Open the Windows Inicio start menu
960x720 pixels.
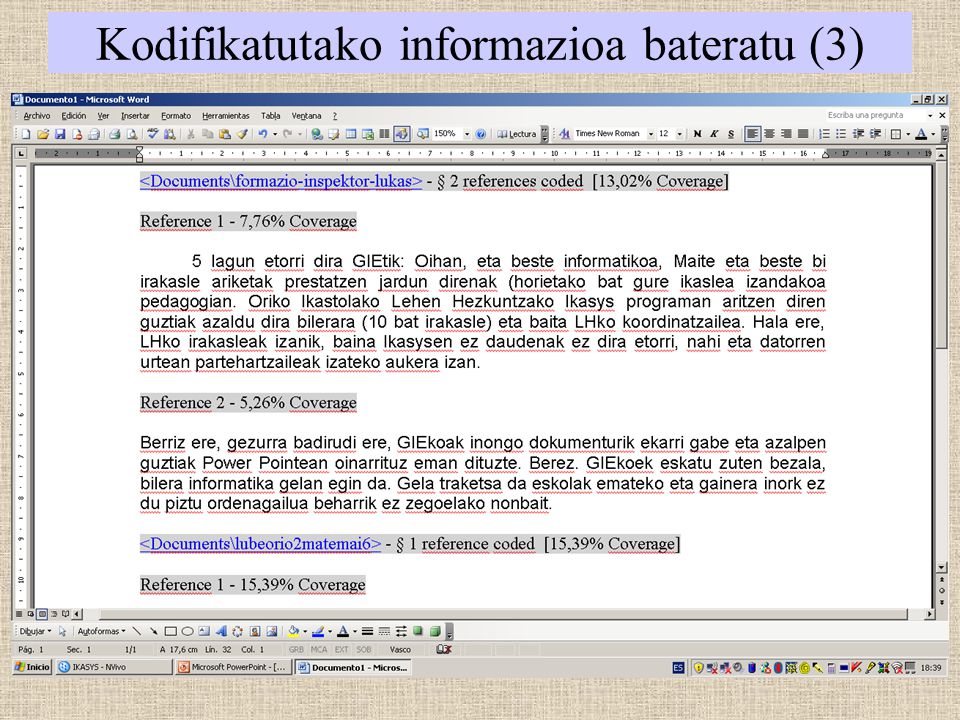pos(32,667)
